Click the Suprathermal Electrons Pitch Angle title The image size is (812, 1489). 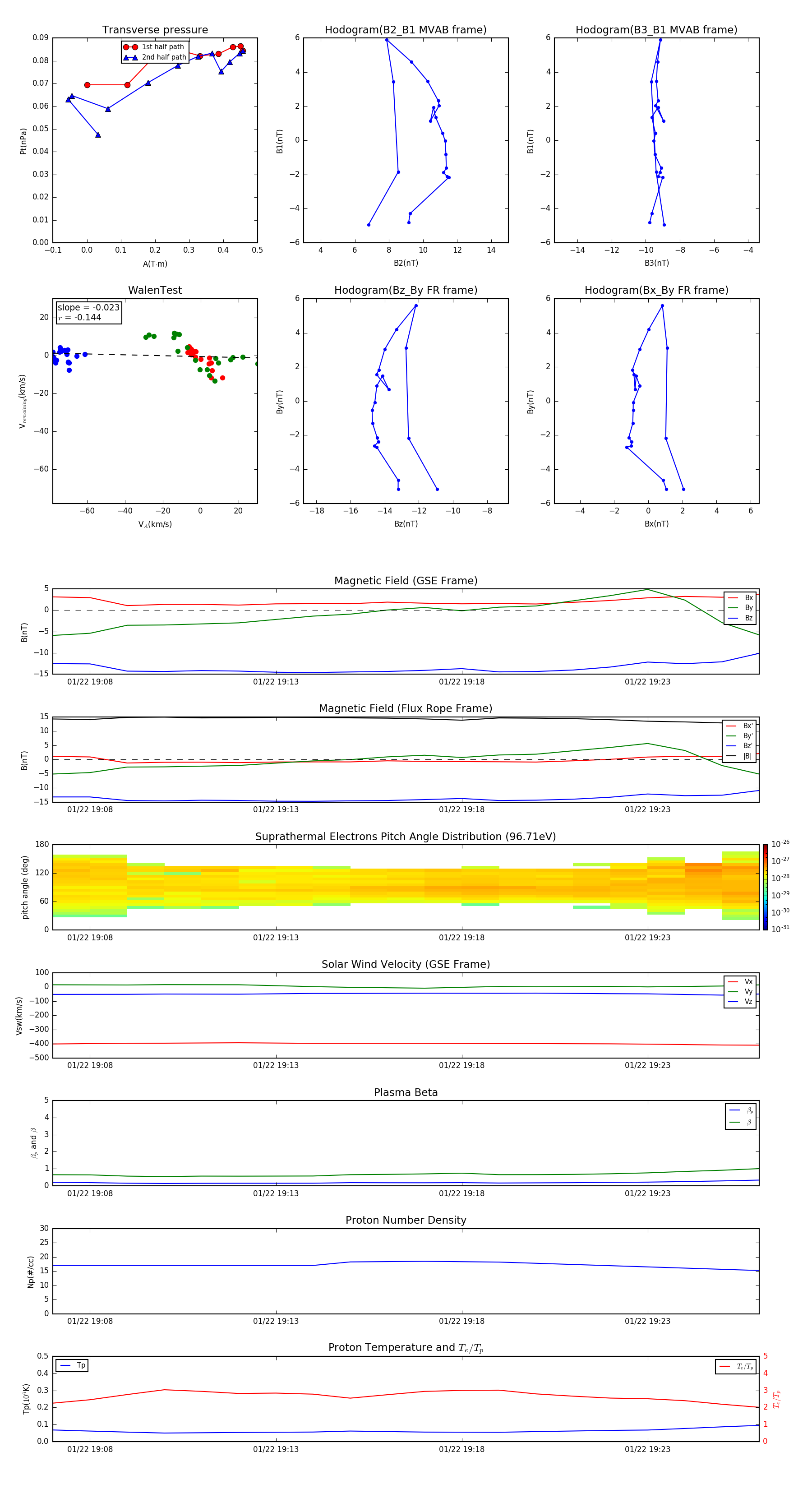click(x=406, y=837)
